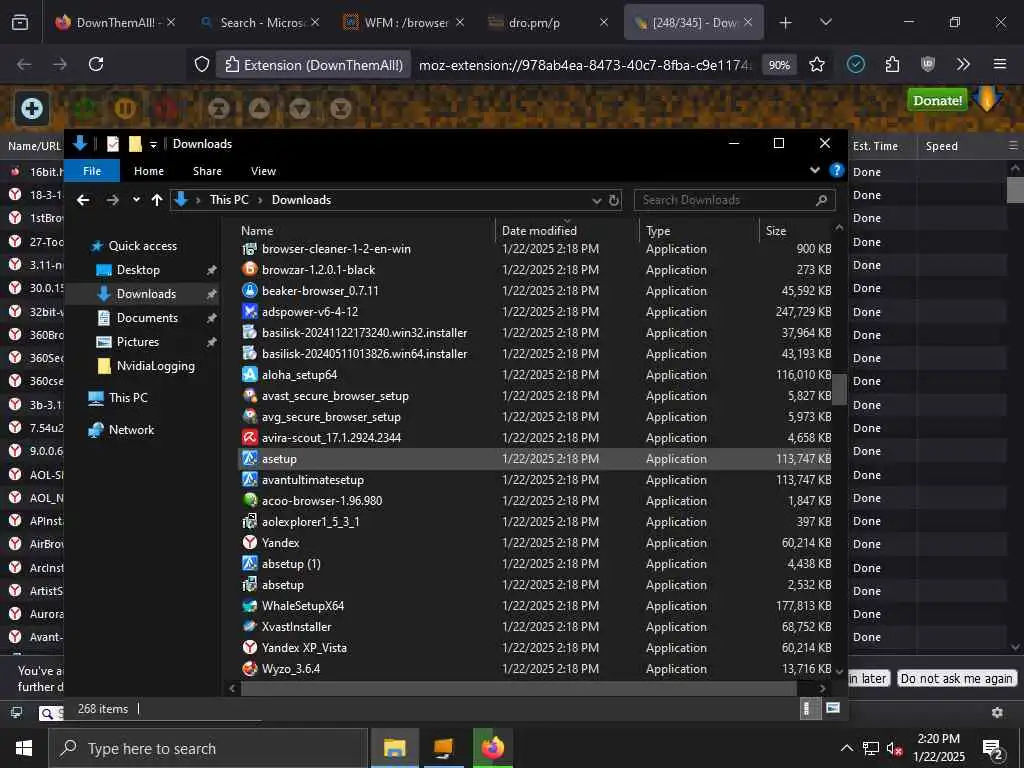Show hidden system tray icons

(846, 748)
